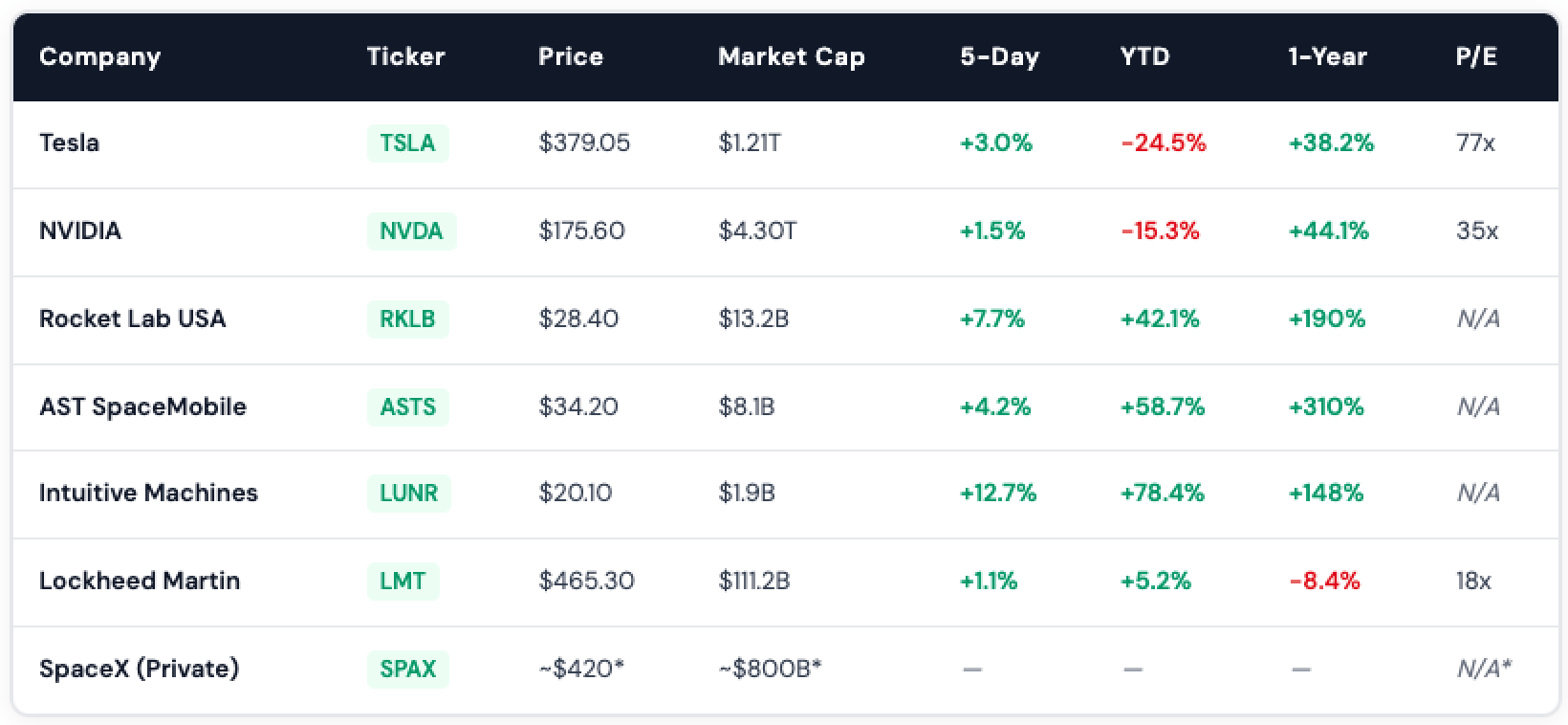Click the SPAX ticker badge

tap(407, 670)
